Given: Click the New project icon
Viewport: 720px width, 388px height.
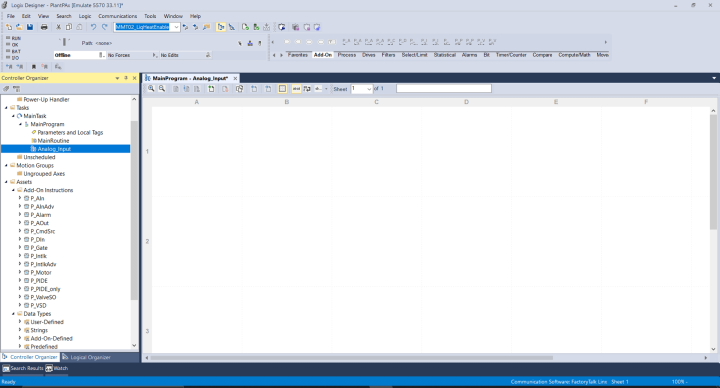Looking at the screenshot, I should point(9,27).
